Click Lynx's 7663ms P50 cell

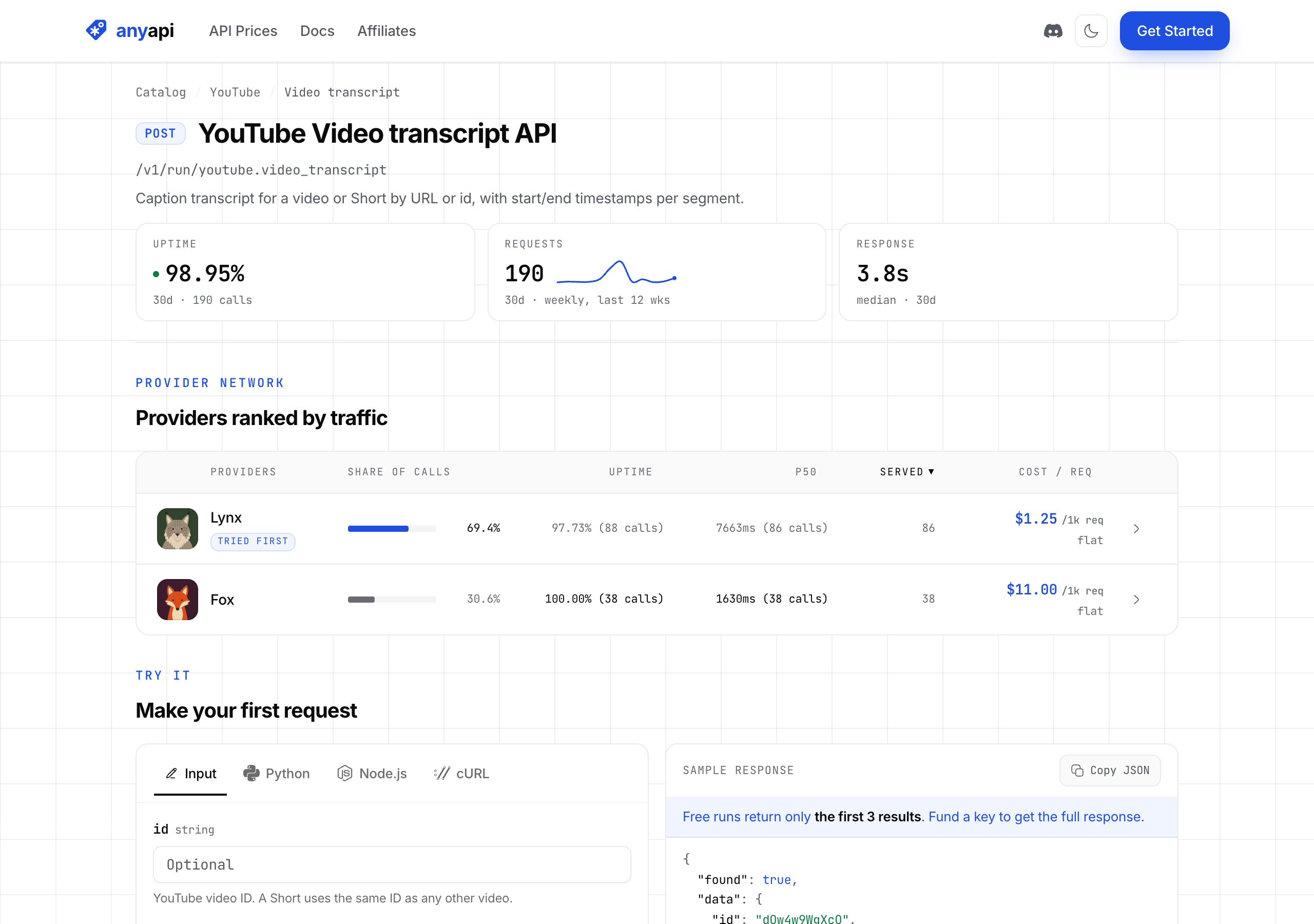pyautogui.click(x=771, y=528)
